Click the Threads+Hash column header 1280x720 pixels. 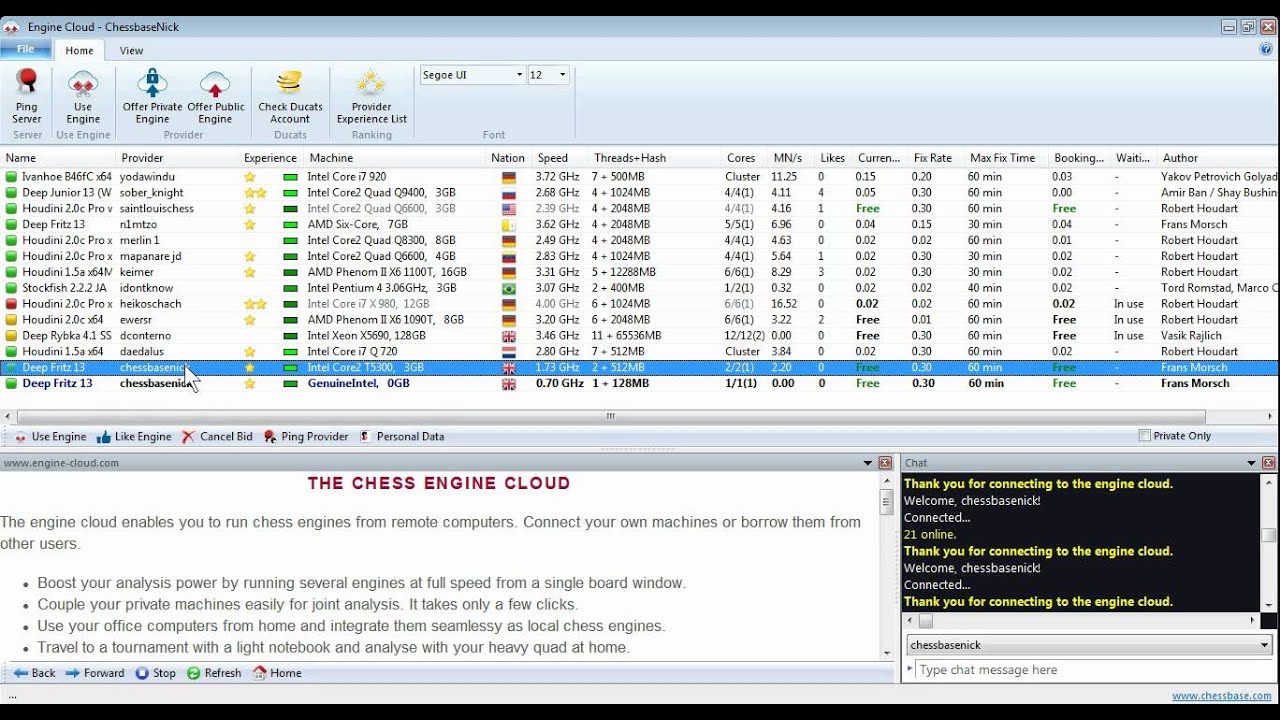pos(655,158)
